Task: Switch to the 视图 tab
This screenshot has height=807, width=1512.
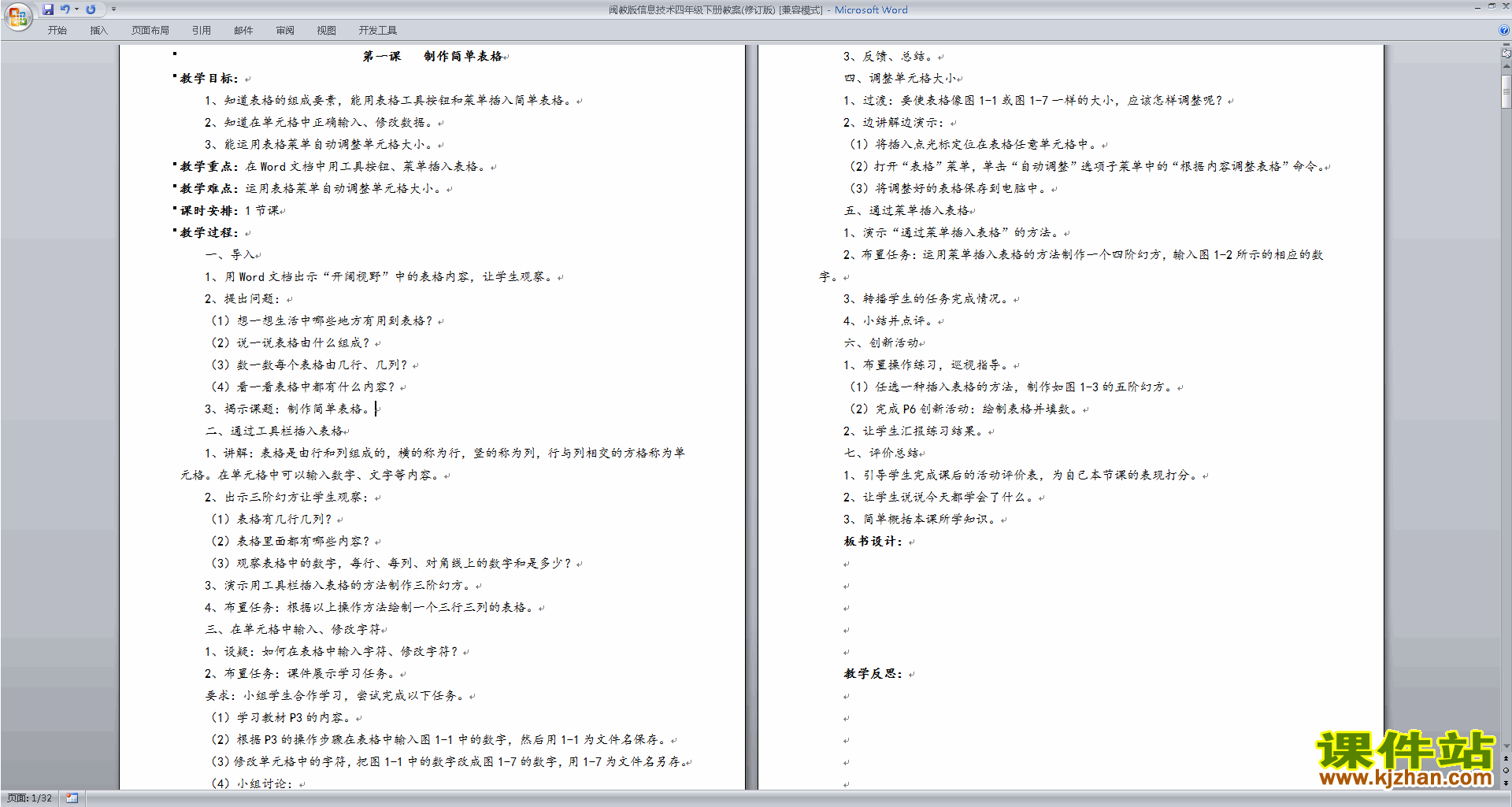Action: [327, 31]
